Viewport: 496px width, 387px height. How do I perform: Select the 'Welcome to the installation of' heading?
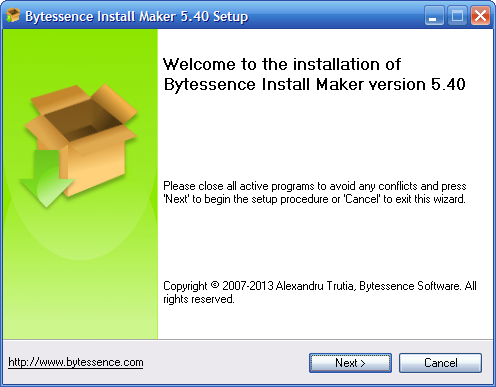click(x=282, y=64)
